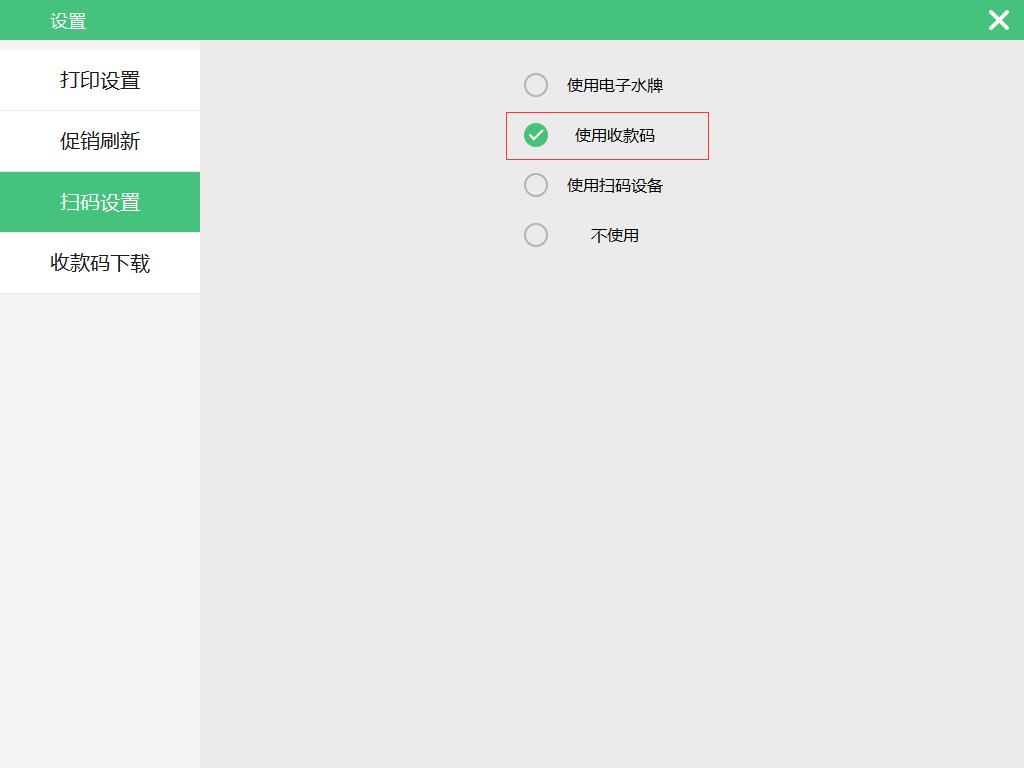The image size is (1024, 768).
Task: Click the 不使用 label text
Action: click(x=615, y=235)
